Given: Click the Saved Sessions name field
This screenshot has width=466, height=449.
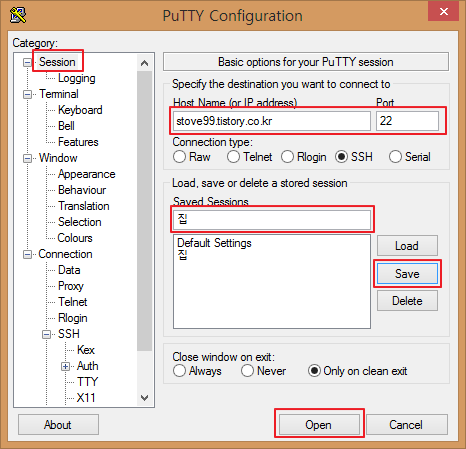Looking at the screenshot, I should coord(272,220).
